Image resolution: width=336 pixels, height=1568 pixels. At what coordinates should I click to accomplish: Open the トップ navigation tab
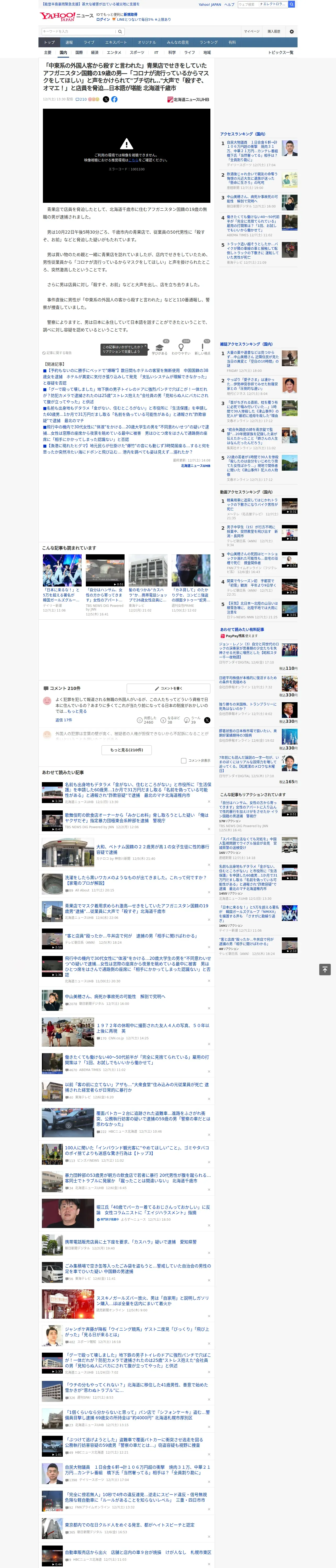(49, 43)
